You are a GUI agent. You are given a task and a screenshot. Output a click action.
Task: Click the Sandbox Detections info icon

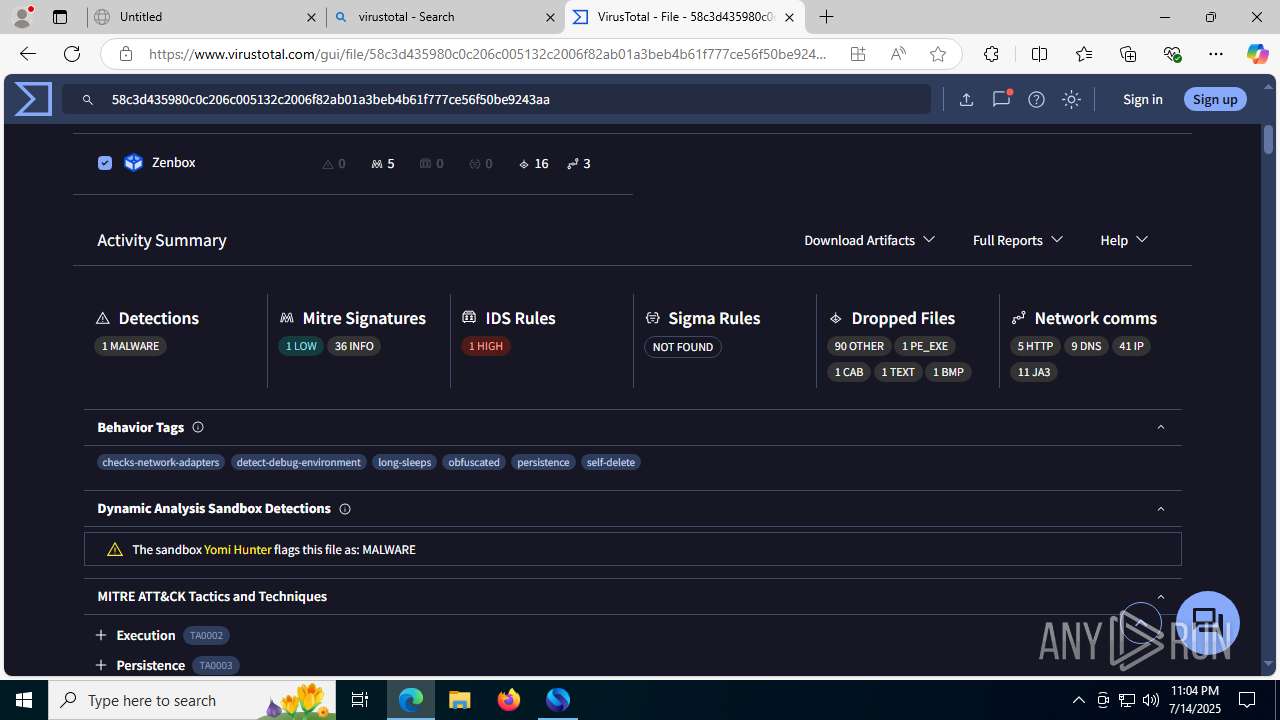[x=345, y=509]
